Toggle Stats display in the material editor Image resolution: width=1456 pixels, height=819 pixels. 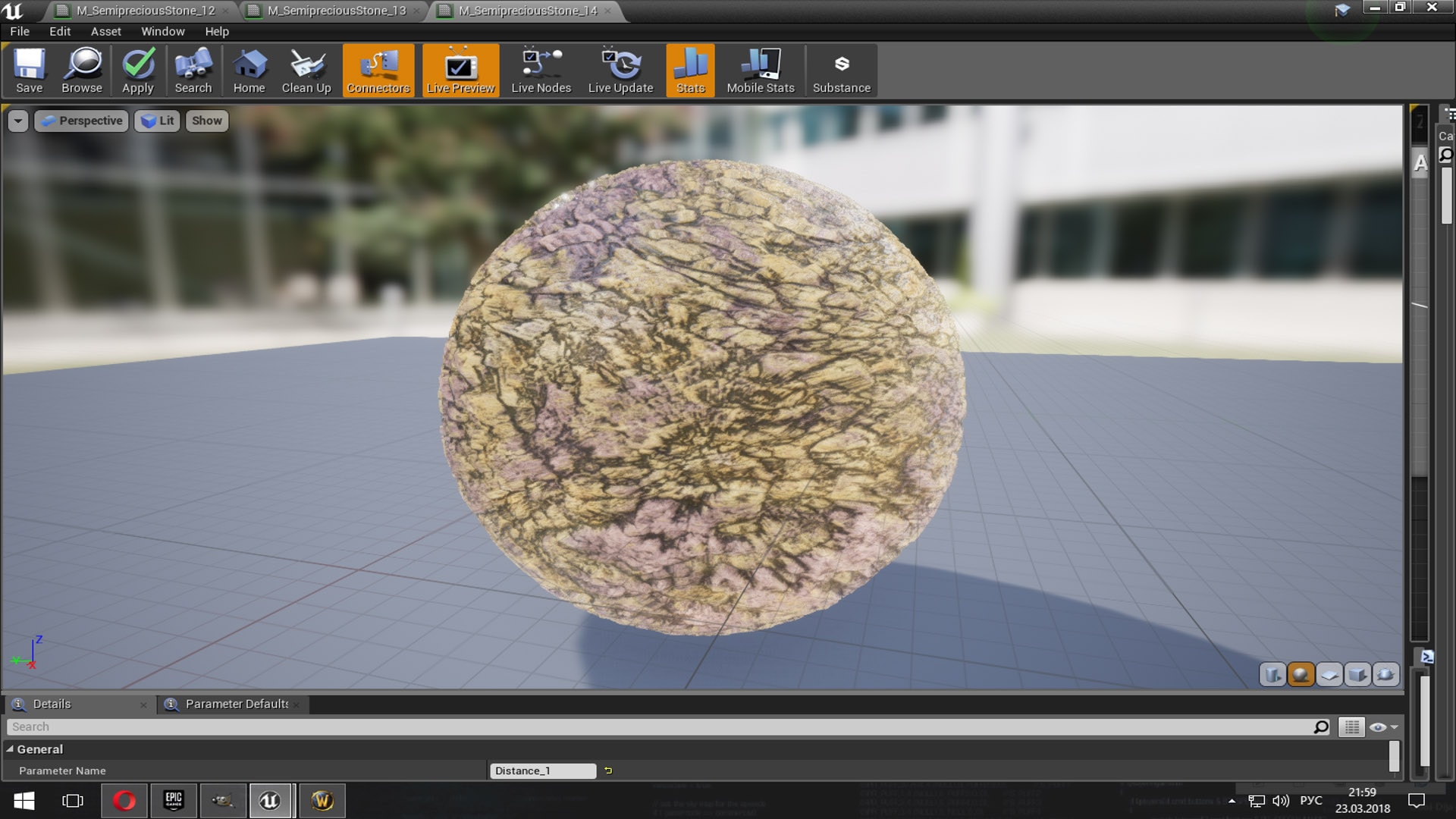(689, 70)
